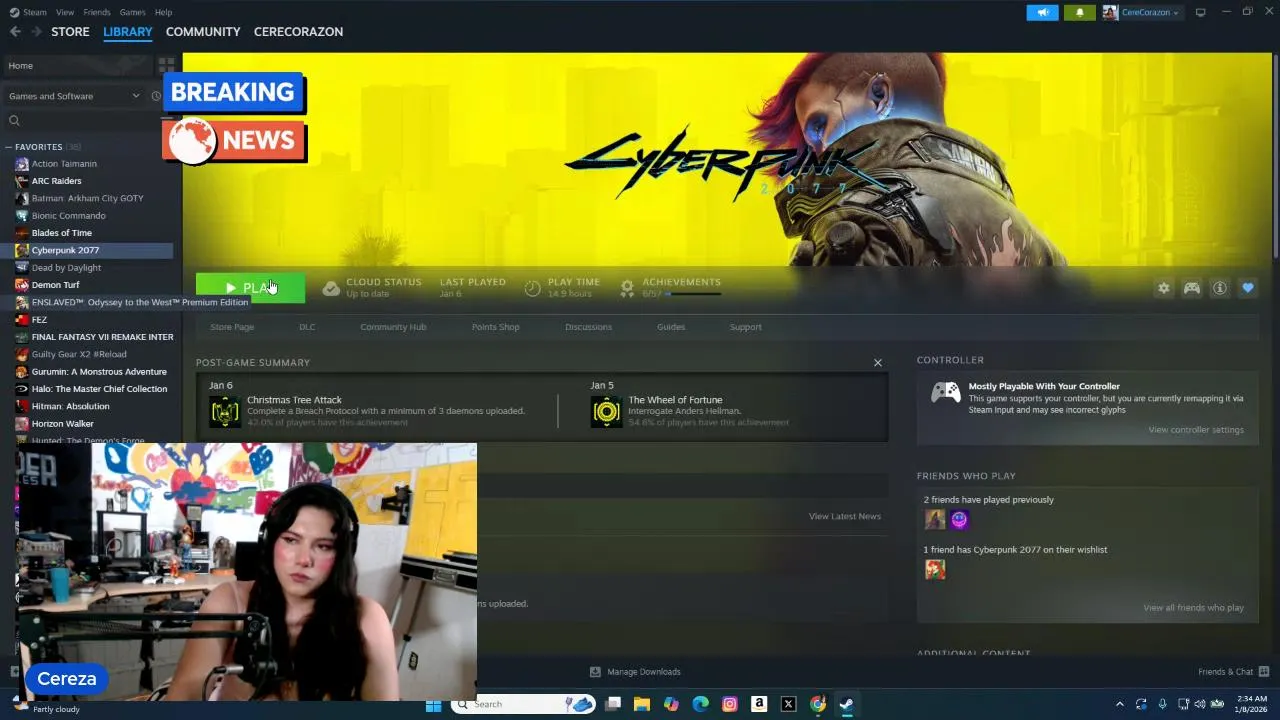Click the Home library button
Screen dimensions: 1280x720
pos(78,66)
